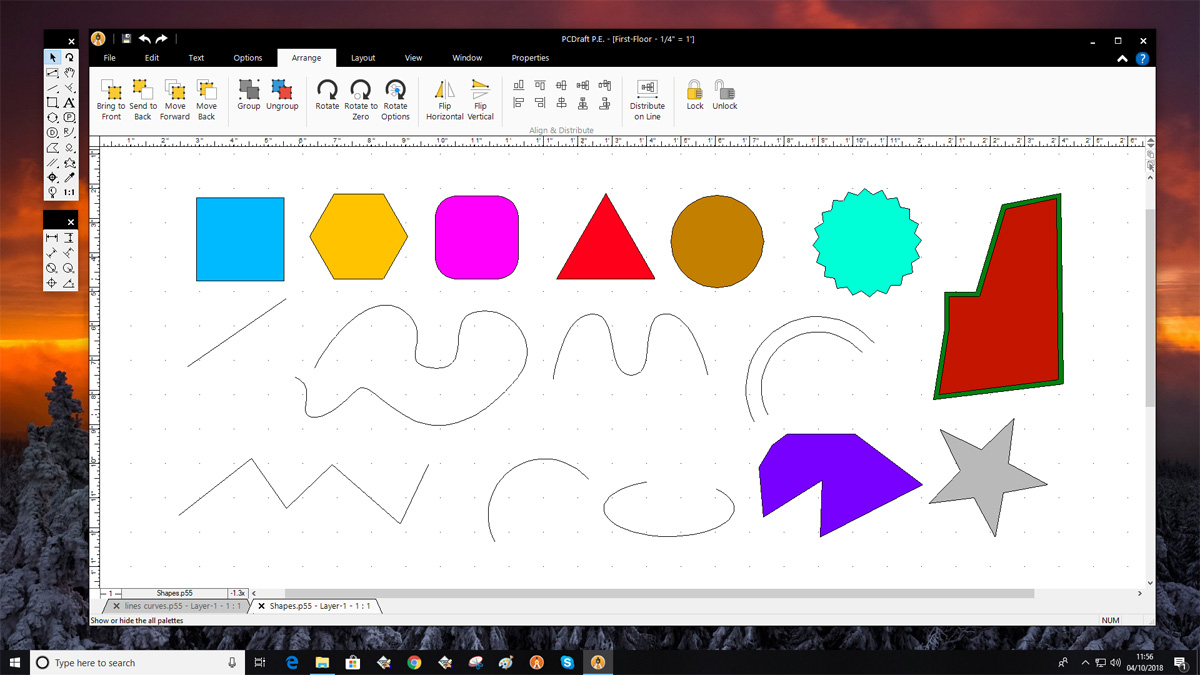This screenshot has height=675, width=1200.
Task: Collapse the ribbon with the chevron arrow
Action: point(1123,59)
